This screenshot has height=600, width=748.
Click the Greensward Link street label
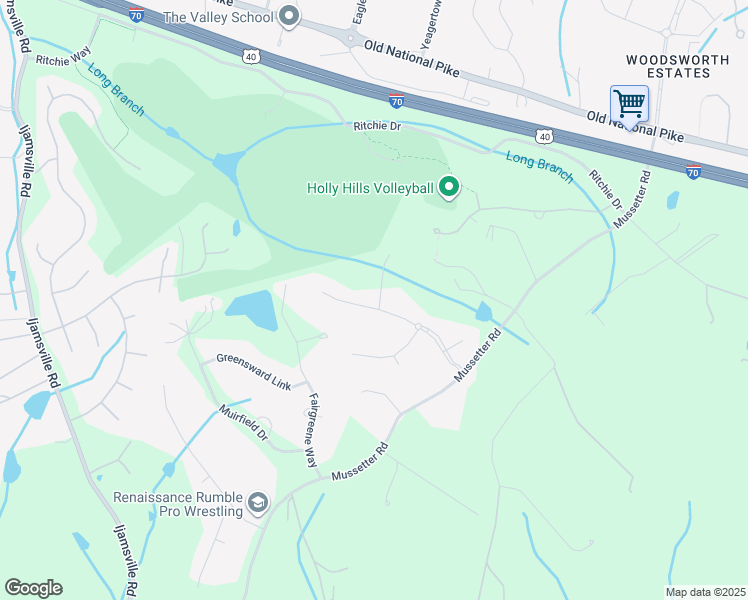(254, 372)
